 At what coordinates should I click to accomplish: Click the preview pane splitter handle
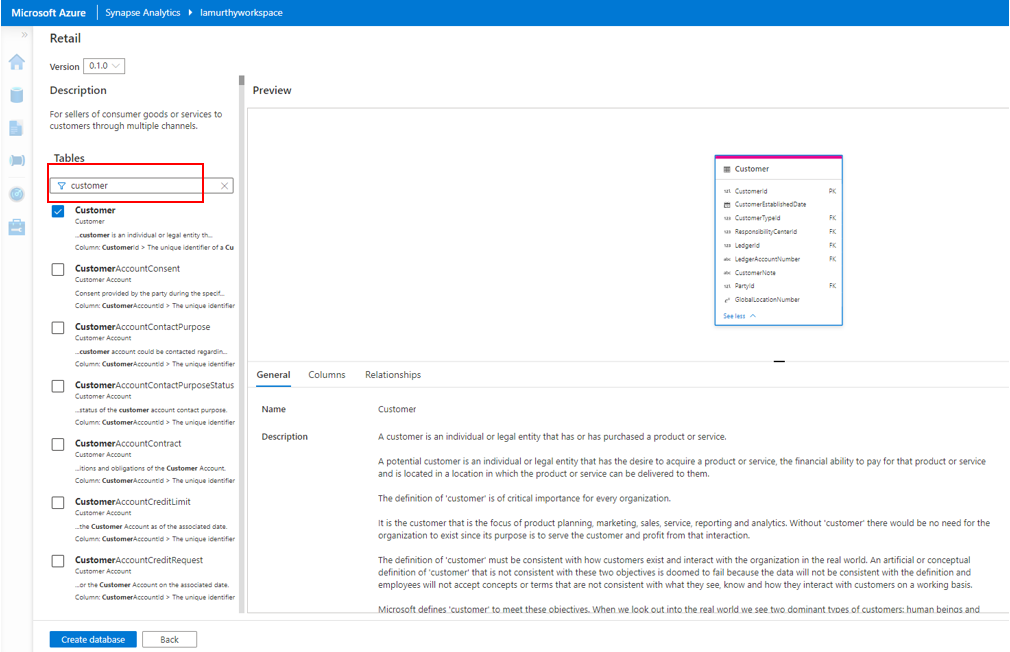779,361
